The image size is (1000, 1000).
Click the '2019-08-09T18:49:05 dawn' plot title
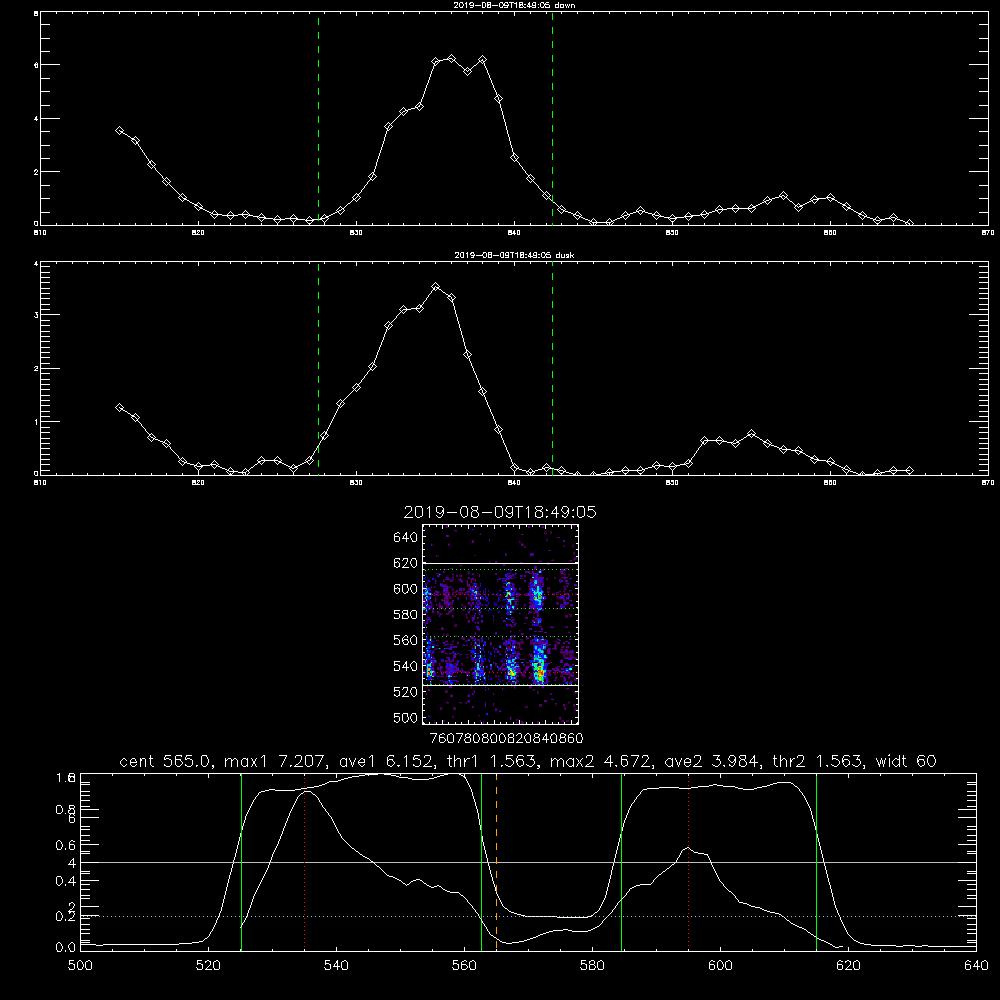coord(514,5)
